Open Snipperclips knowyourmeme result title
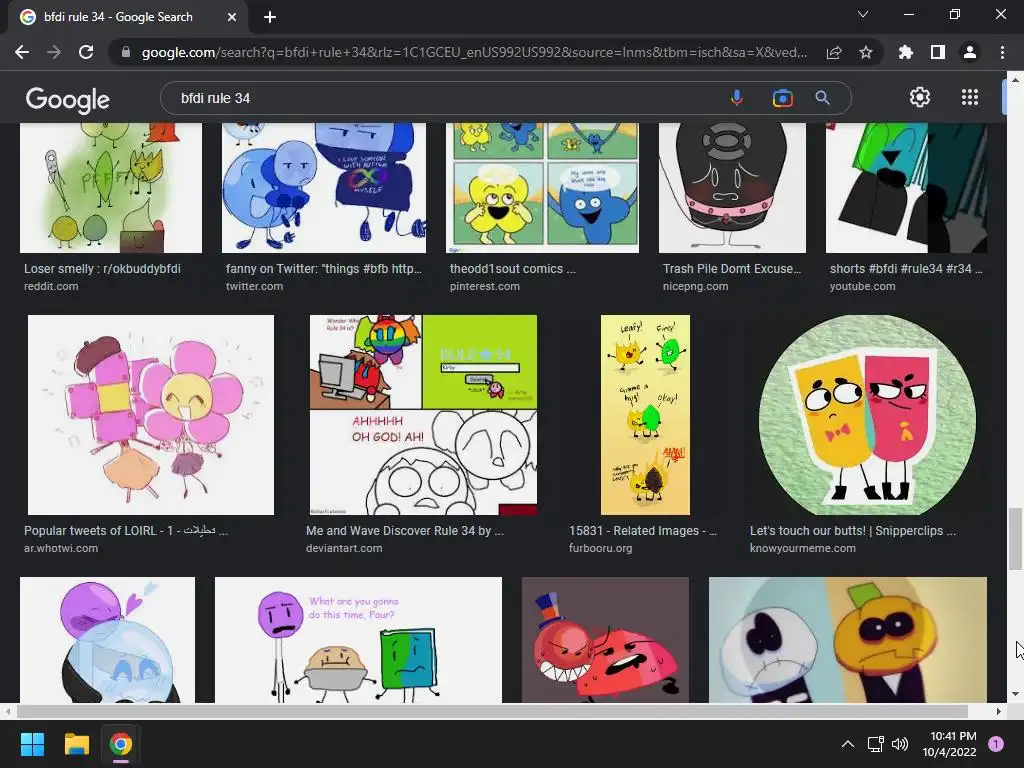This screenshot has width=1024, height=768. click(x=853, y=530)
